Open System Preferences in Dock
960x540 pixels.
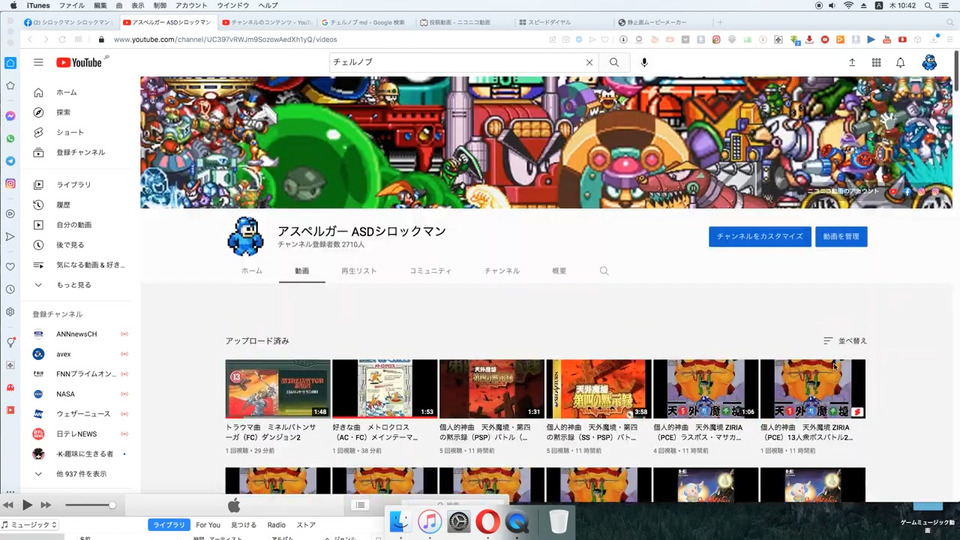[x=459, y=522]
